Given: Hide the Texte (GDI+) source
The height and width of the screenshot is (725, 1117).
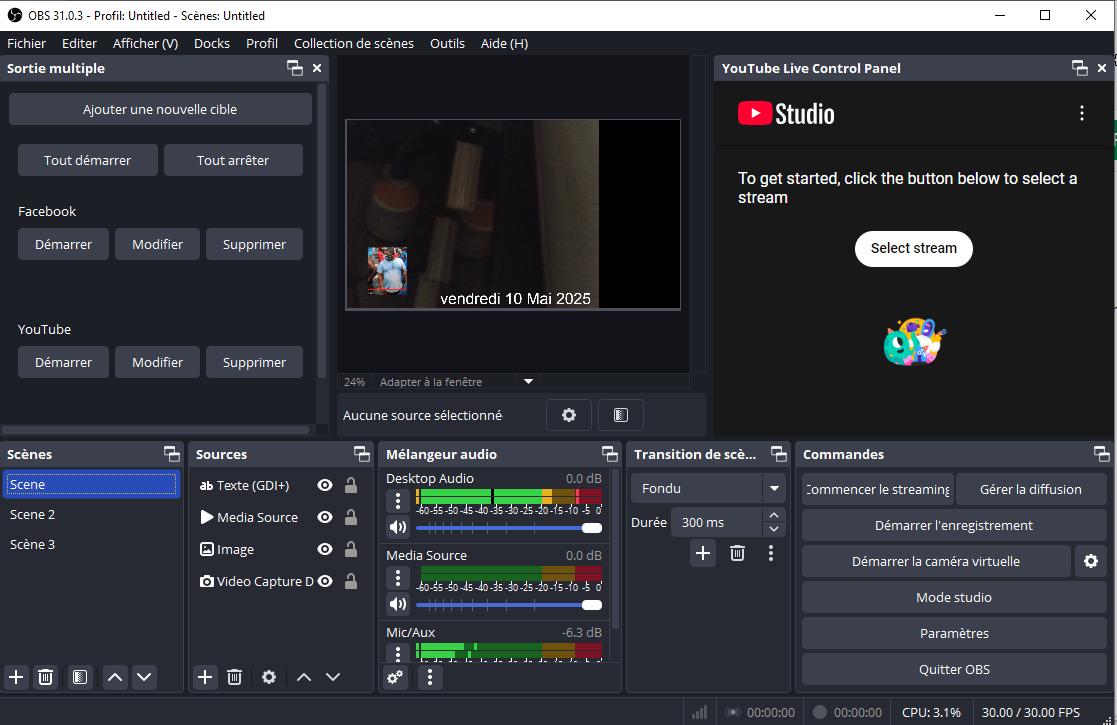Looking at the screenshot, I should click(x=325, y=485).
